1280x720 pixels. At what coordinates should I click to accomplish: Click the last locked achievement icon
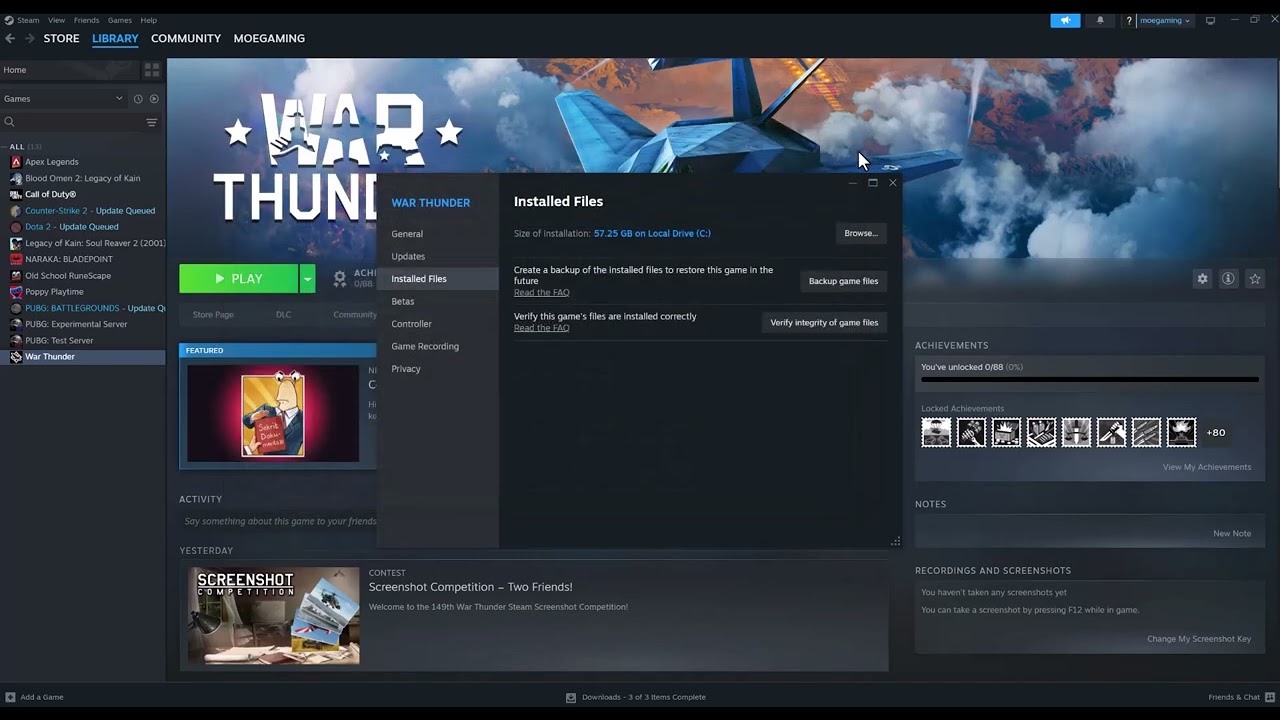[x=1181, y=432]
